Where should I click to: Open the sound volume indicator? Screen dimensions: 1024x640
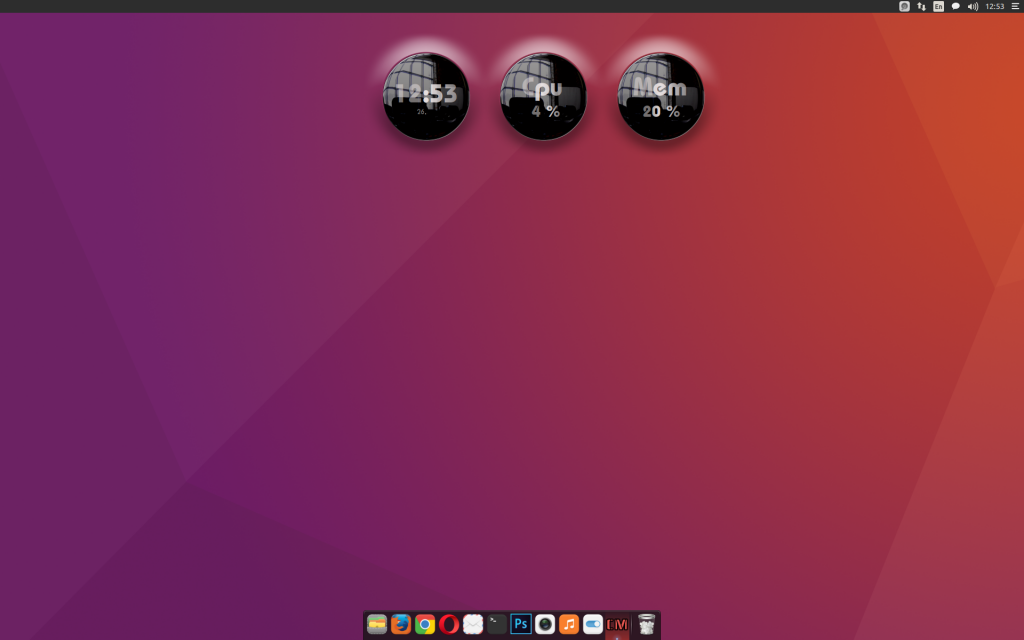[x=972, y=7]
